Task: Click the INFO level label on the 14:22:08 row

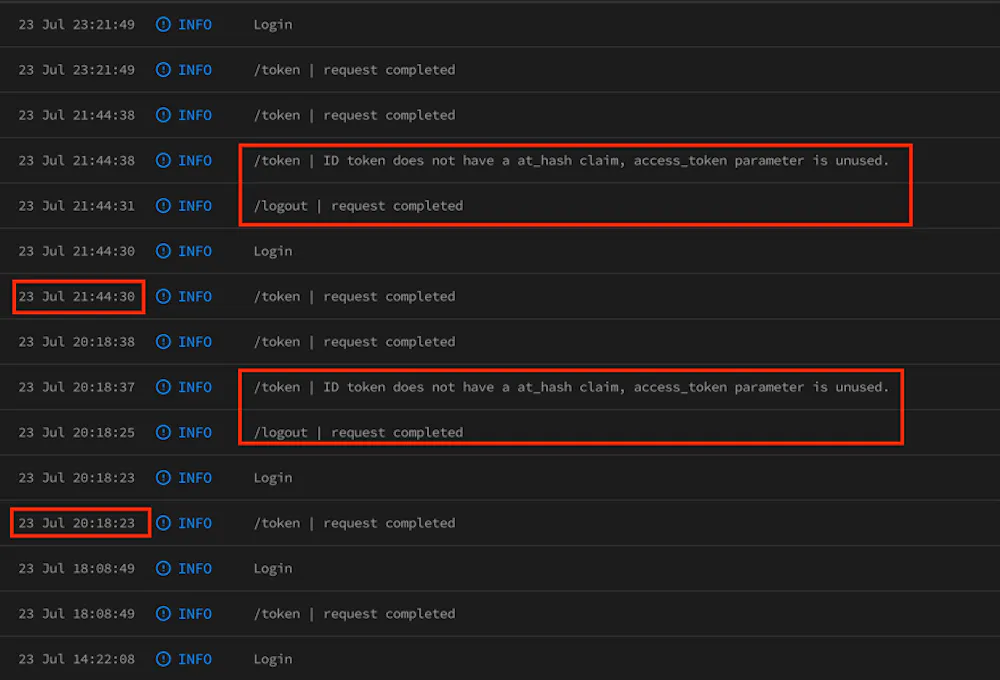Action: point(195,658)
